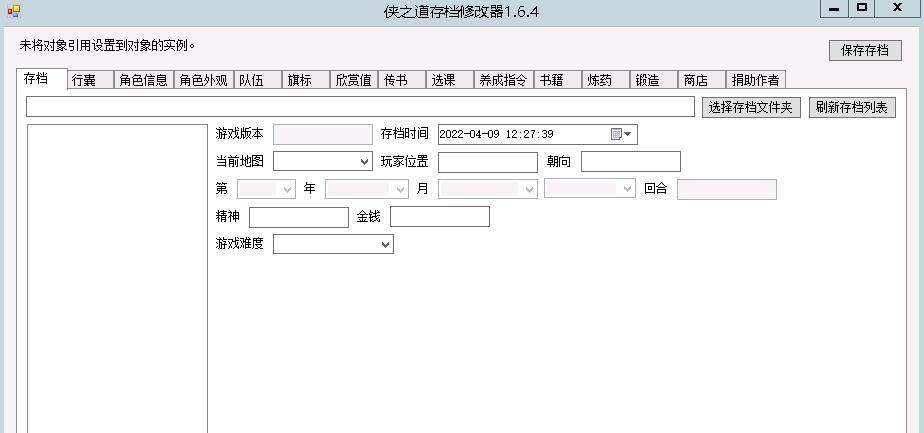Open the 选课 tab
924x433 pixels.
[450, 81]
